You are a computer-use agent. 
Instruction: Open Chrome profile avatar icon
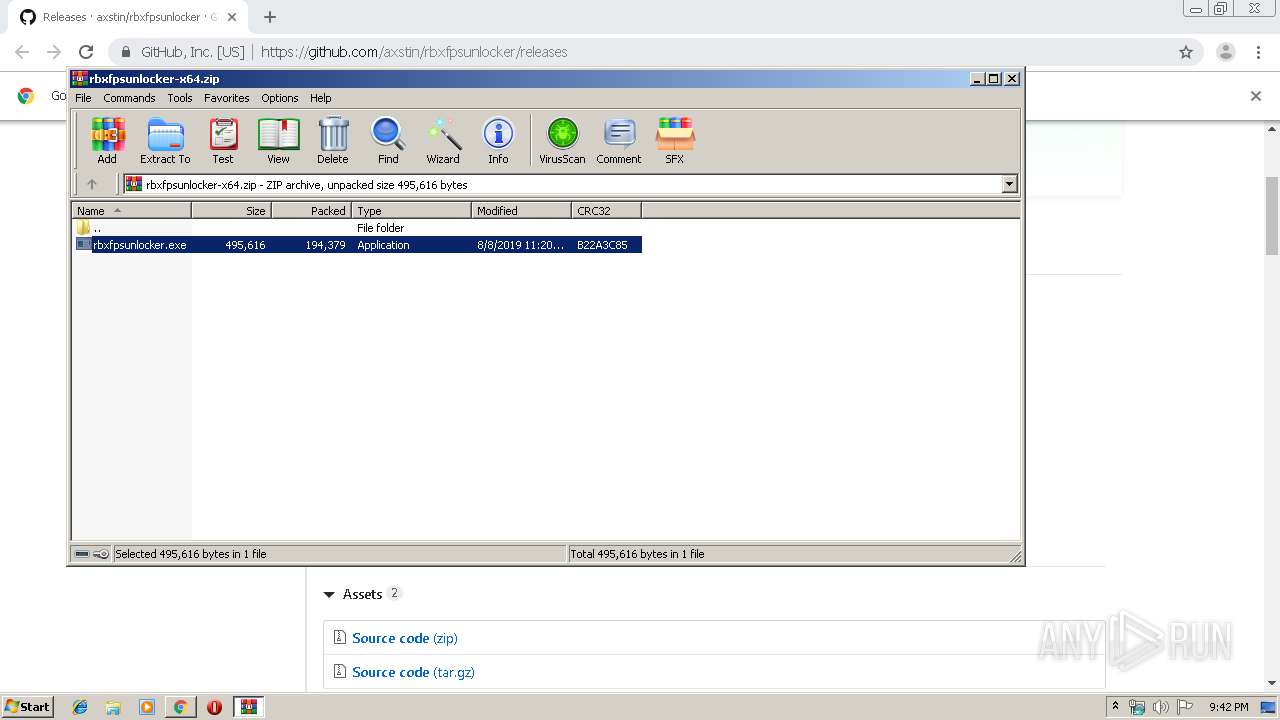coord(1226,52)
